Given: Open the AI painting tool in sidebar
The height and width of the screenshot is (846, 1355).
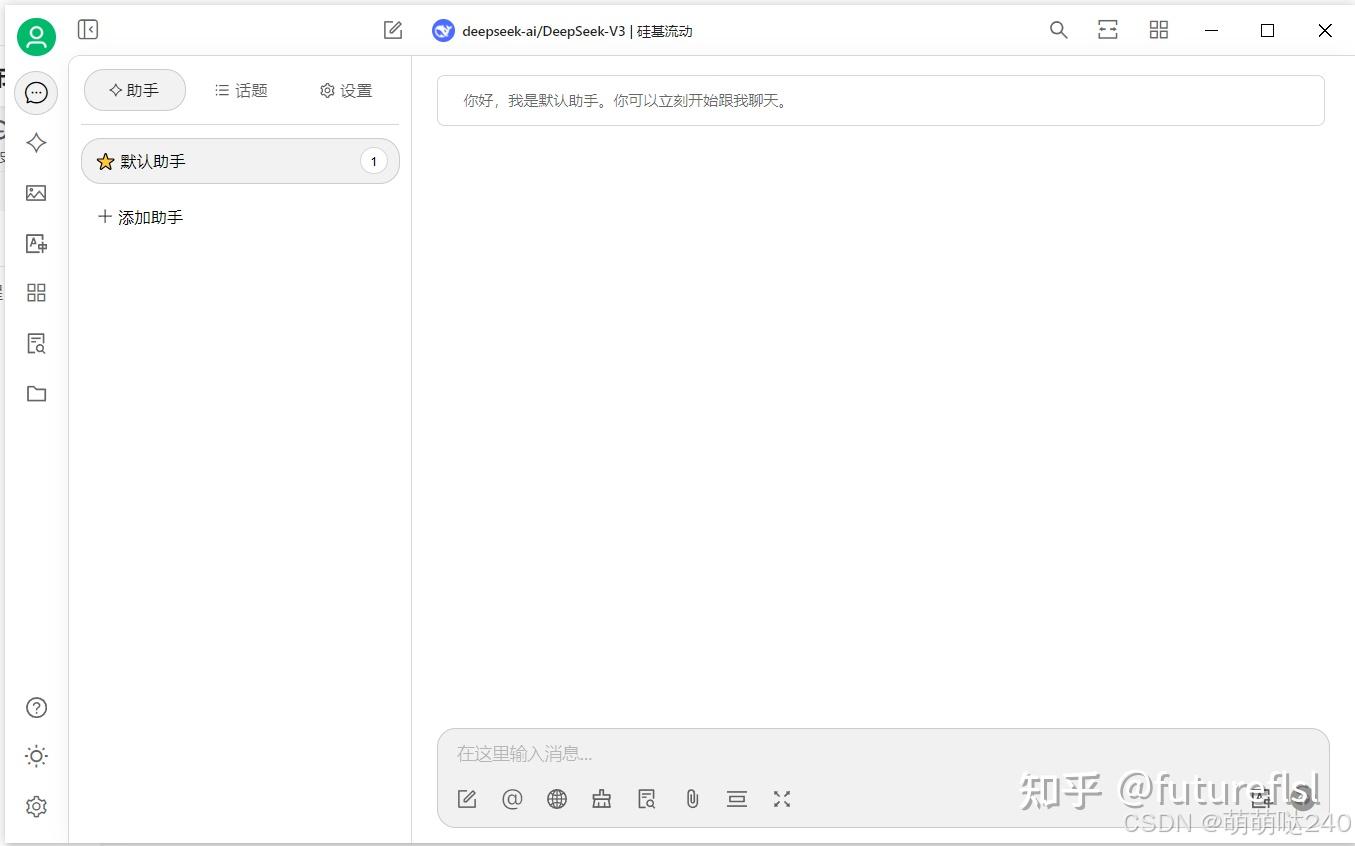Looking at the screenshot, I should (x=36, y=193).
